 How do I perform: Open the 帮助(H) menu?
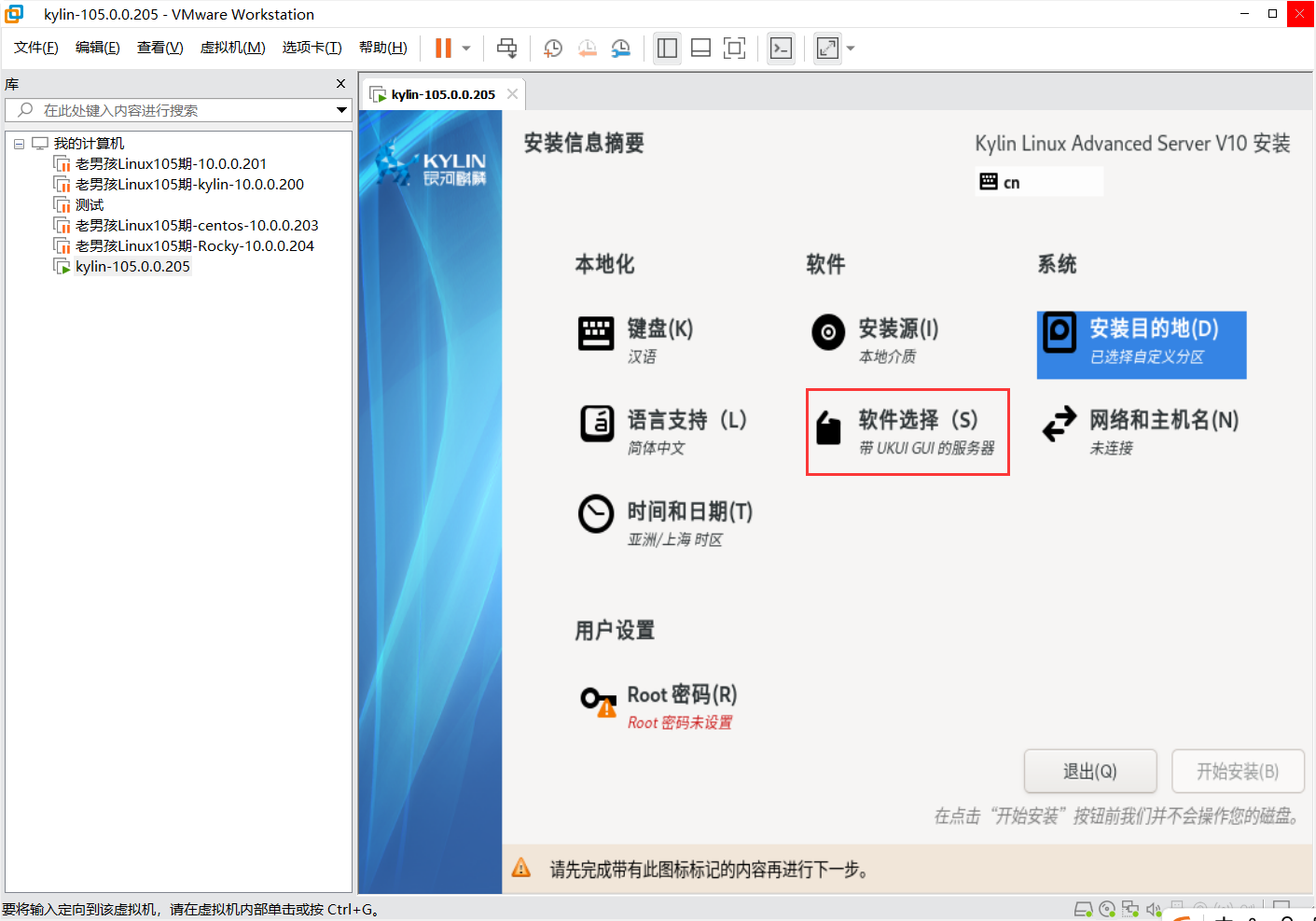coord(383,48)
